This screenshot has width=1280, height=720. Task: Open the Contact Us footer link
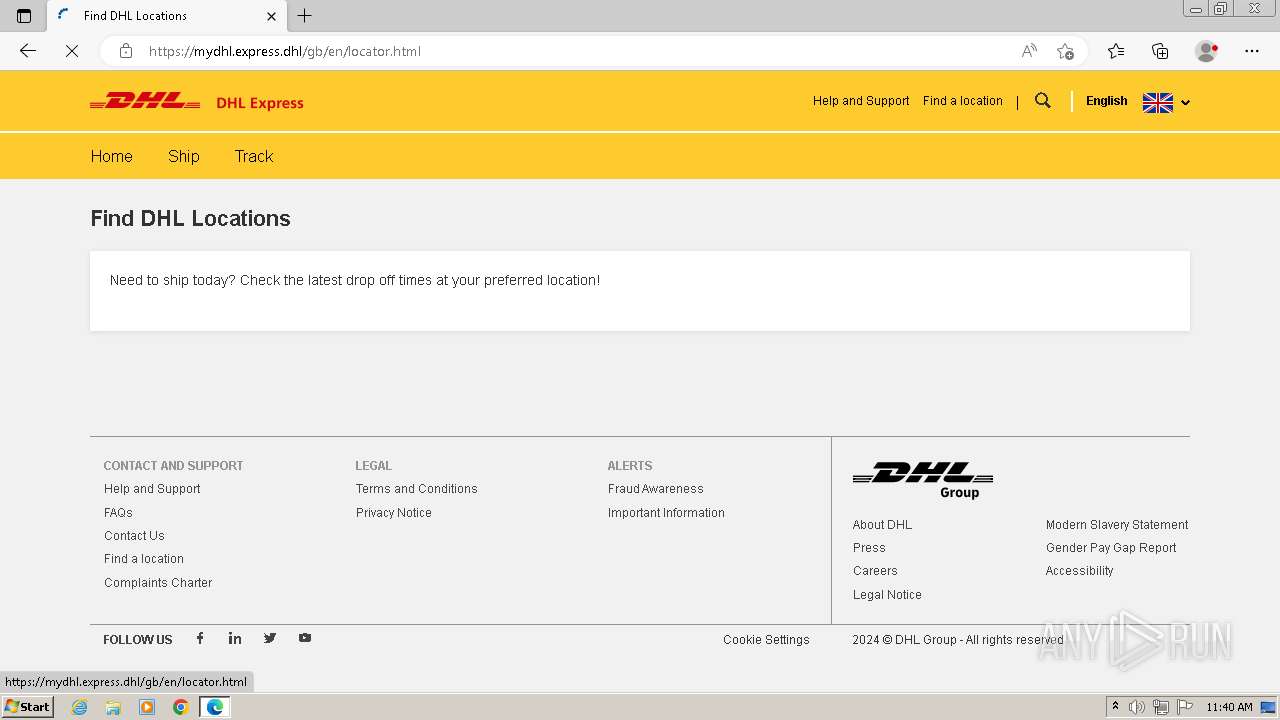134,536
